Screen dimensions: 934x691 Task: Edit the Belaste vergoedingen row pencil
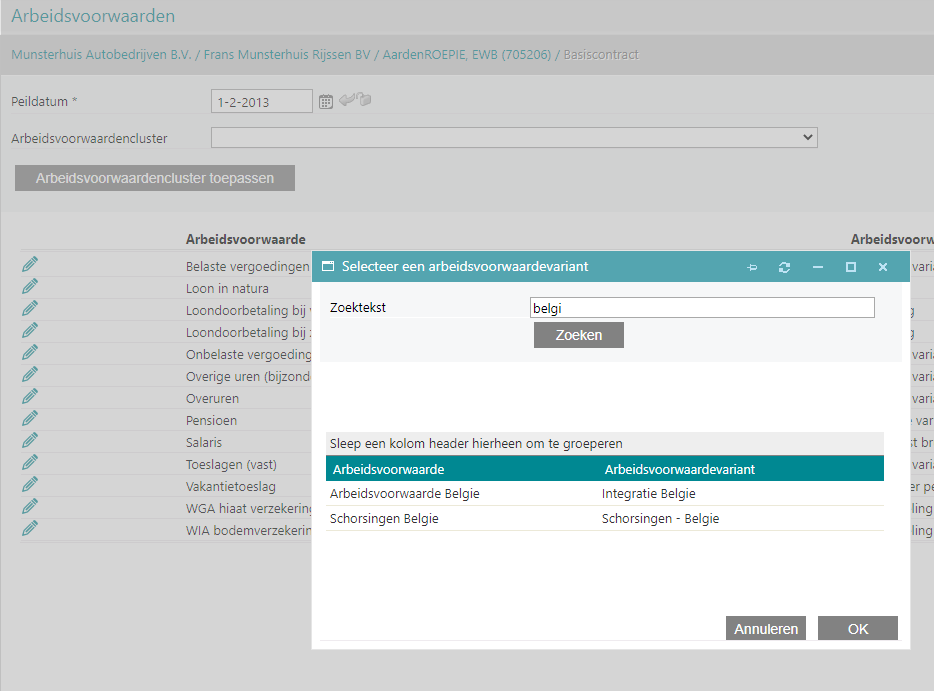tap(30, 264)
